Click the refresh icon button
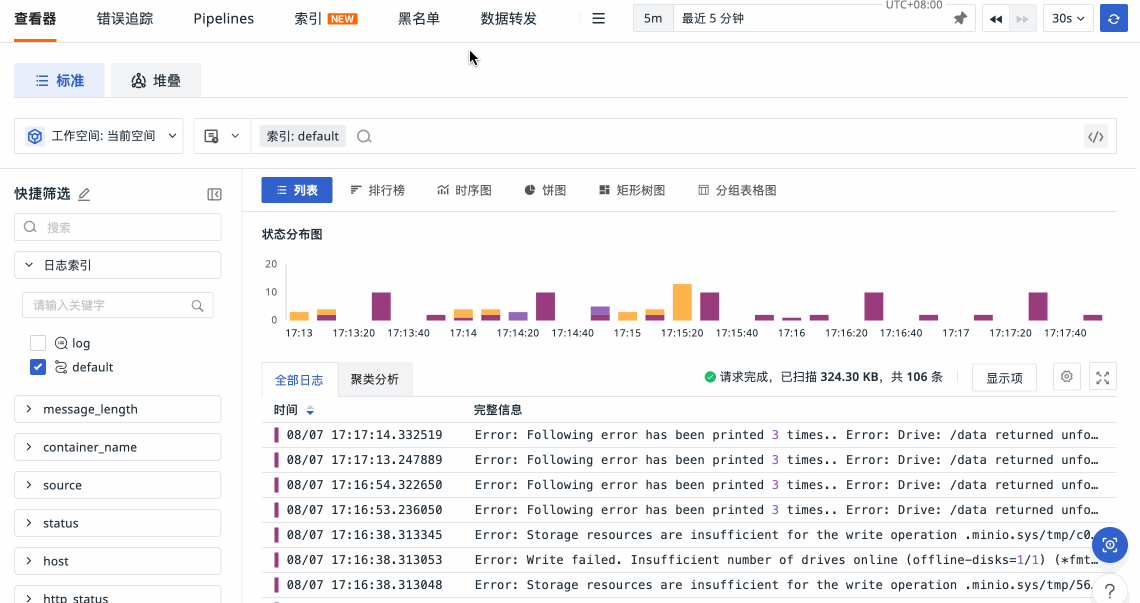 click(1113, 18)
